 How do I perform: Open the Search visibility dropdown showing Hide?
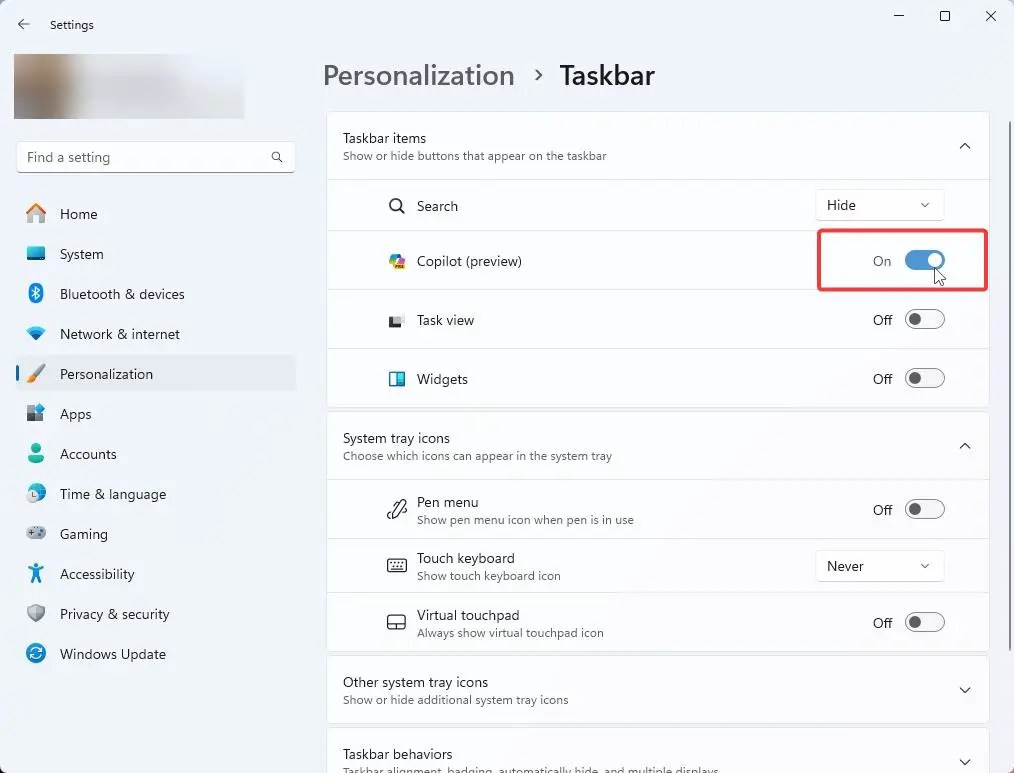click(879, 205)
